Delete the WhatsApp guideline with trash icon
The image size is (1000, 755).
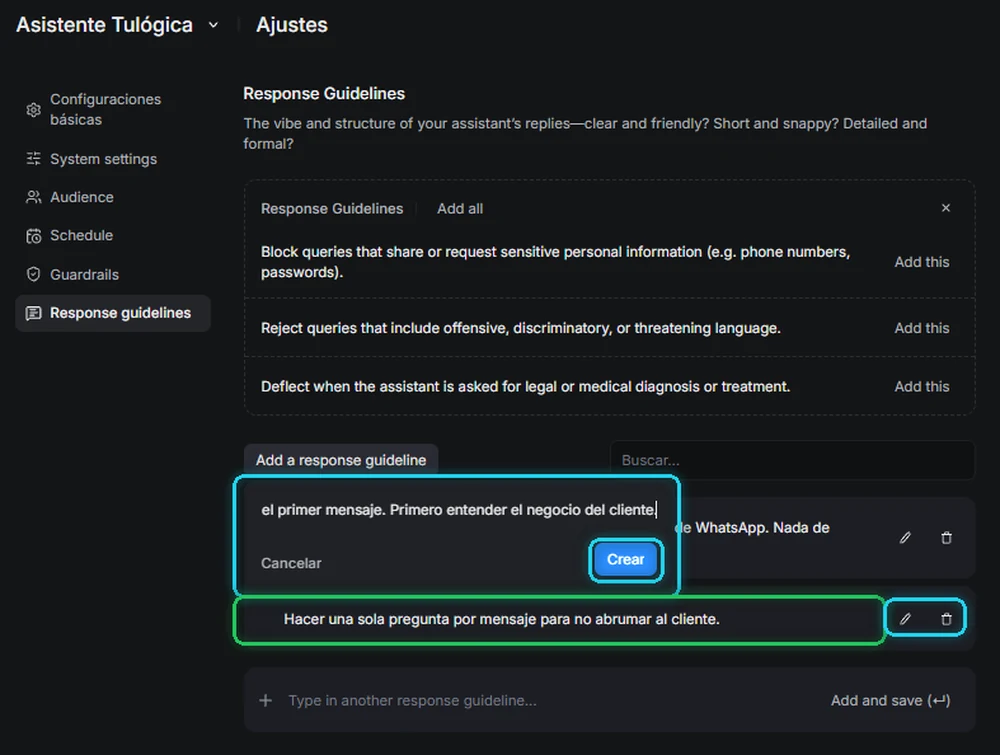pyautogui.click(x=946, y=538)
